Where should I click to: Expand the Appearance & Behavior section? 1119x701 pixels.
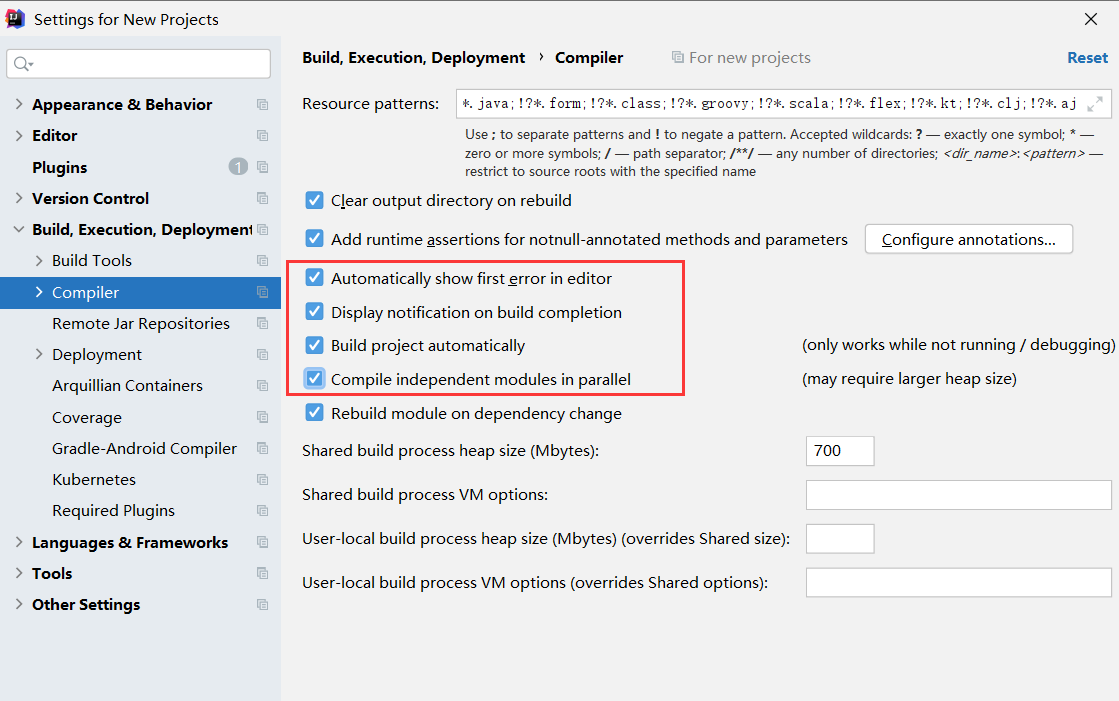19,104
